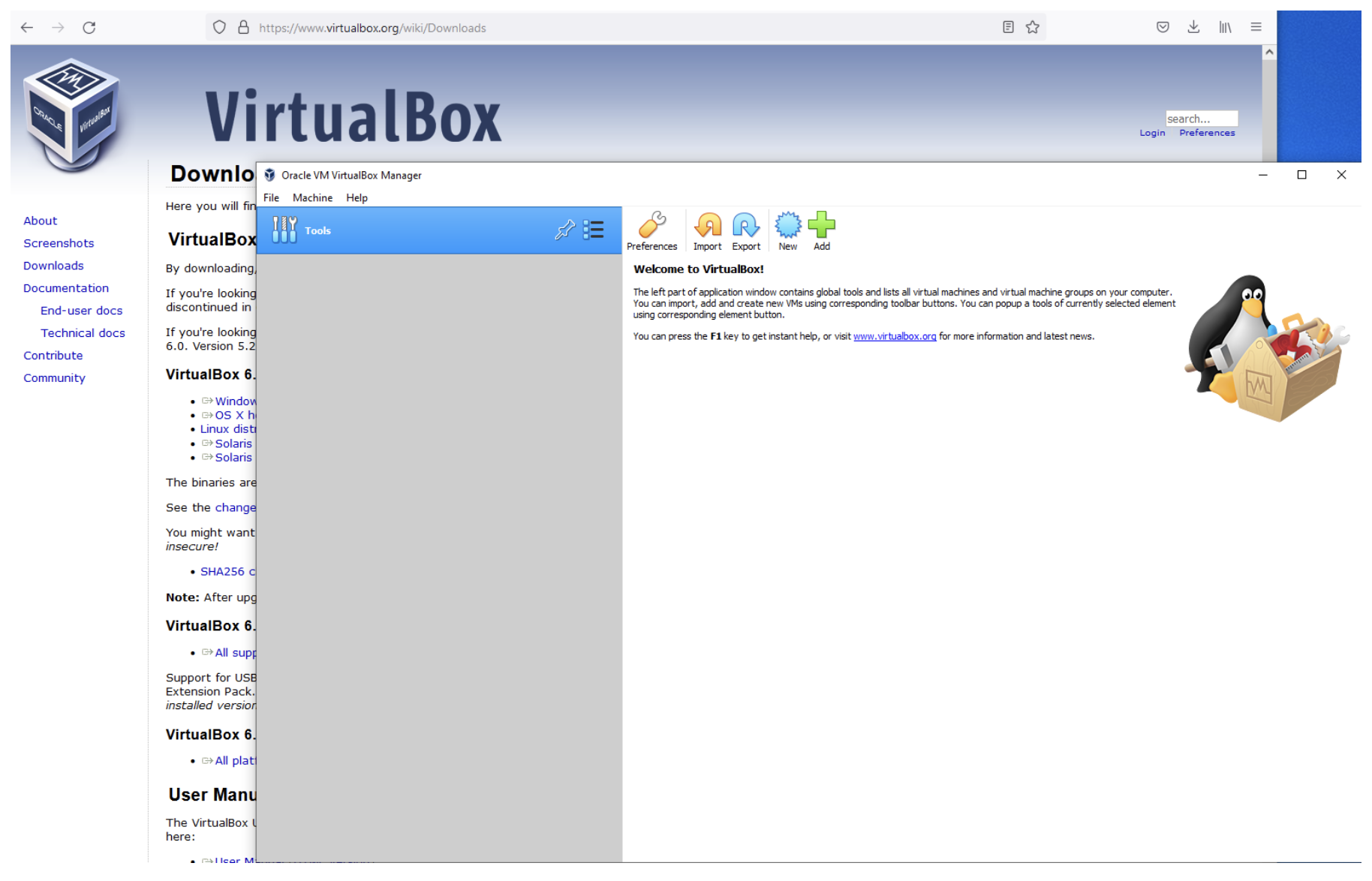Follow the www.virtualbox.org link
Screen dimensions: 1372x881
point(894,337)
